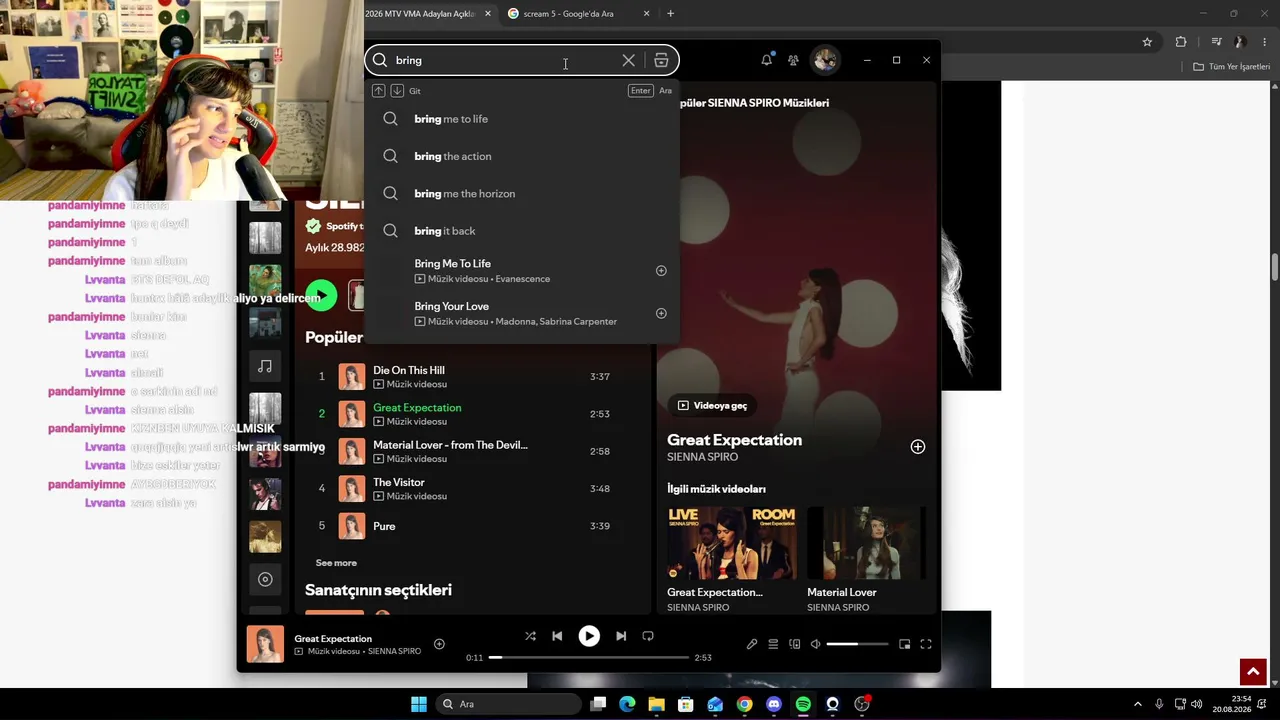Image resolution: width=1280 pixels, height=720 pixels.
Task: Expand popular tracks with See more
Action: 336,563
